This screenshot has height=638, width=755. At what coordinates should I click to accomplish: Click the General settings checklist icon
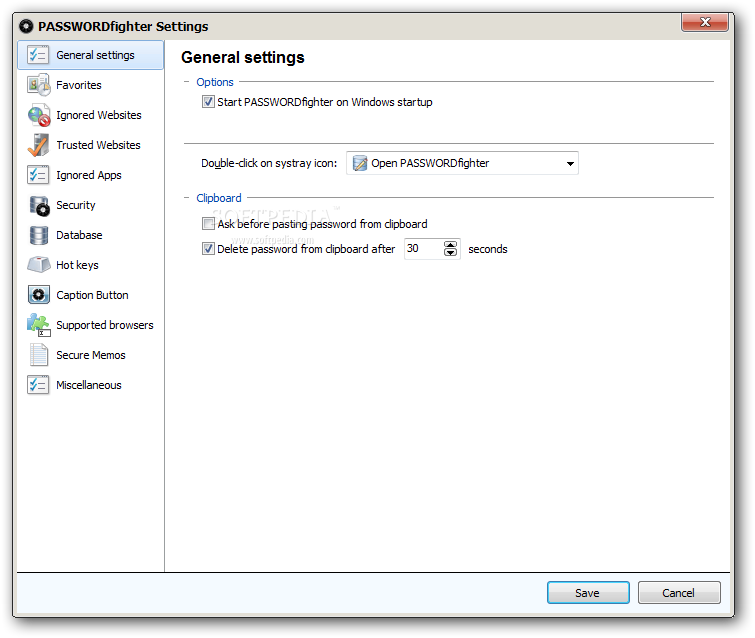click(x=38, y=55)
